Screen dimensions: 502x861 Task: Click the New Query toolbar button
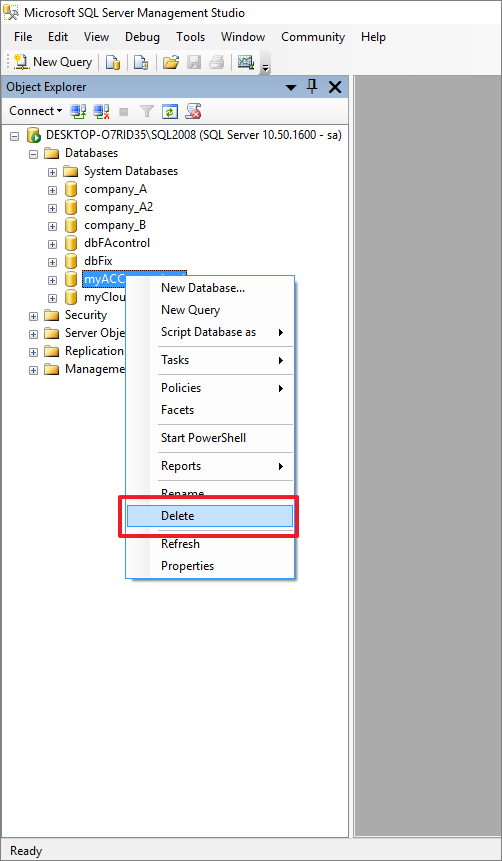point(53,62)
